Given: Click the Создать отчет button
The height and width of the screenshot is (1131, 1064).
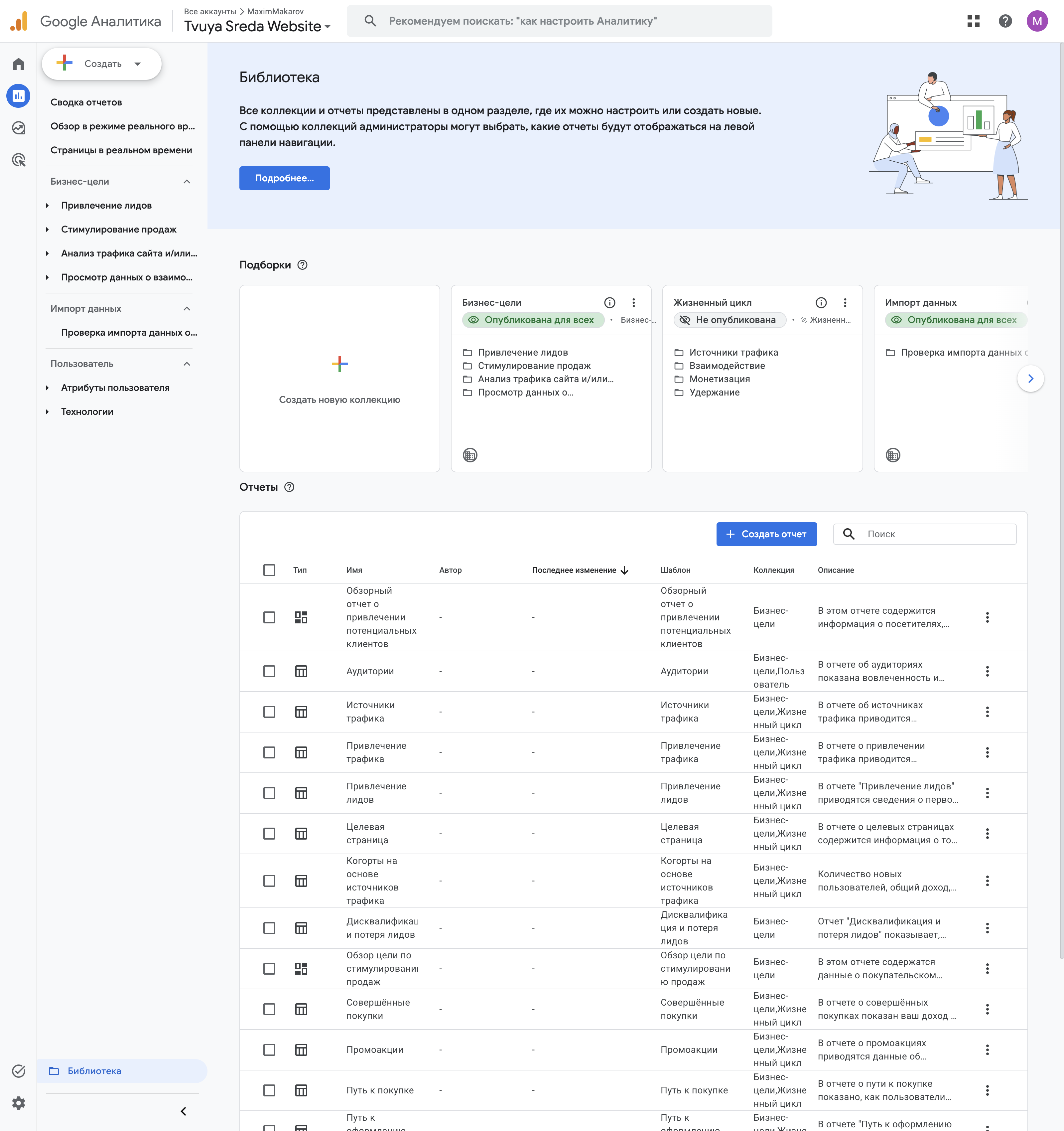Looking at the screenshot, I should (766, 534).
